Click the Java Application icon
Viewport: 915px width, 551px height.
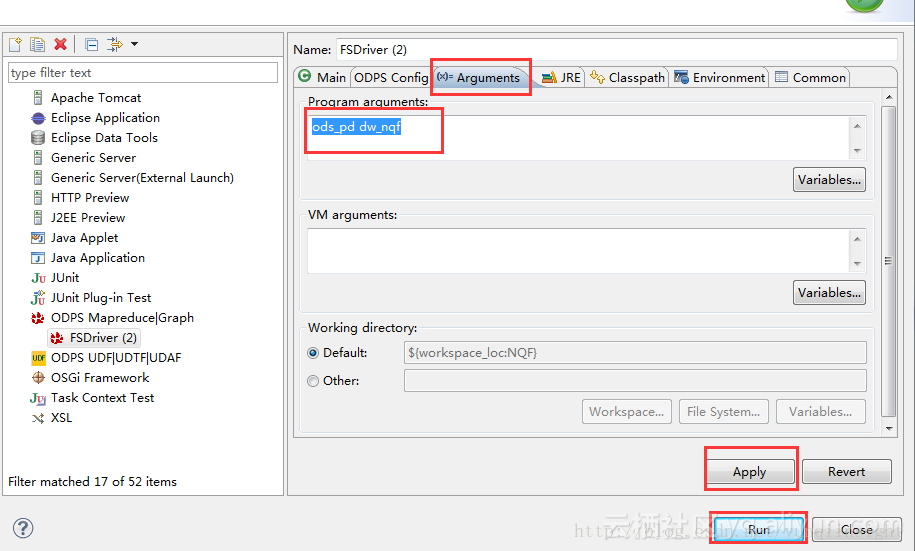38,258
